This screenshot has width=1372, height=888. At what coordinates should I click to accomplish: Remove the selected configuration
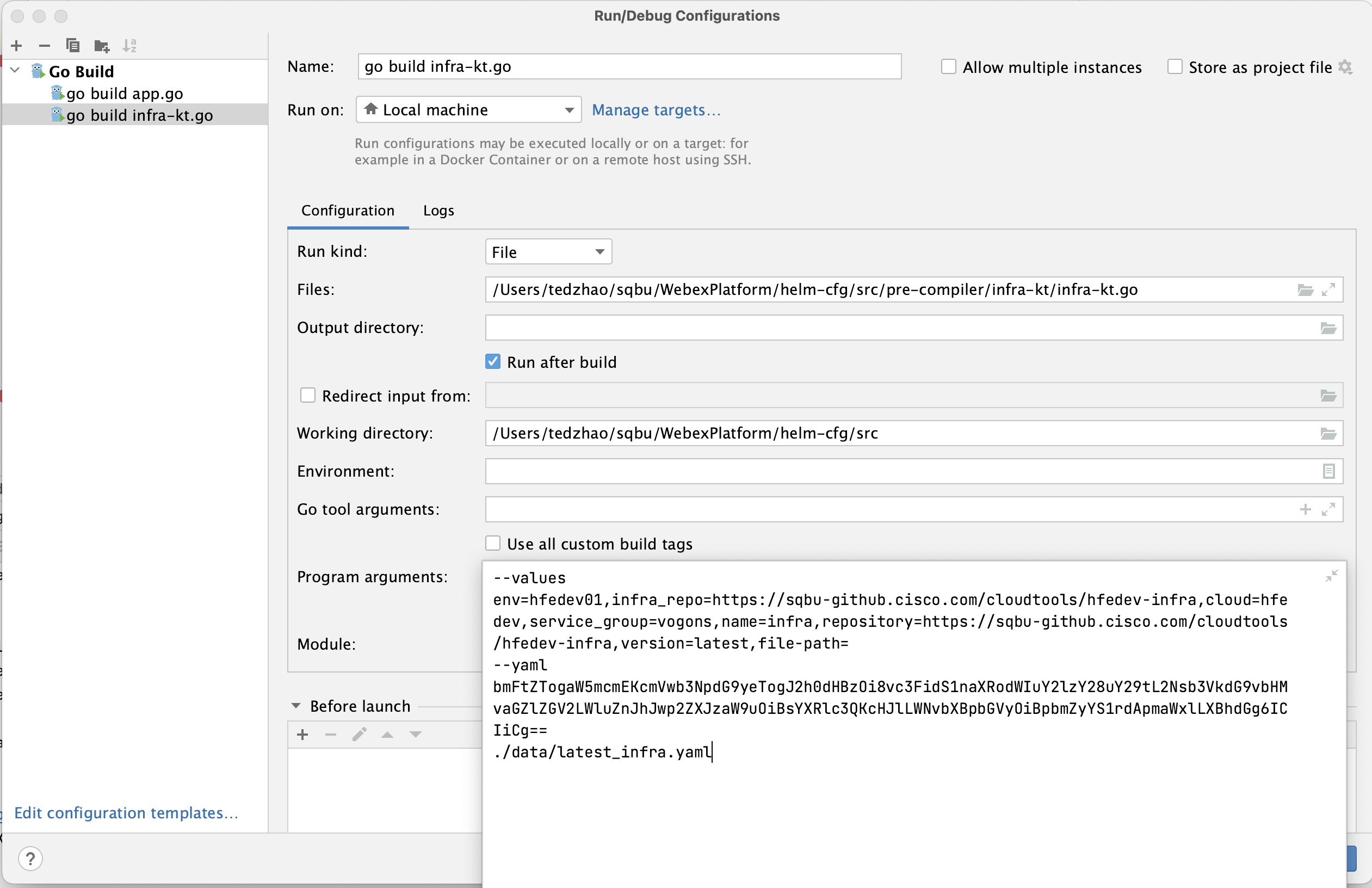tap(45, 46)
